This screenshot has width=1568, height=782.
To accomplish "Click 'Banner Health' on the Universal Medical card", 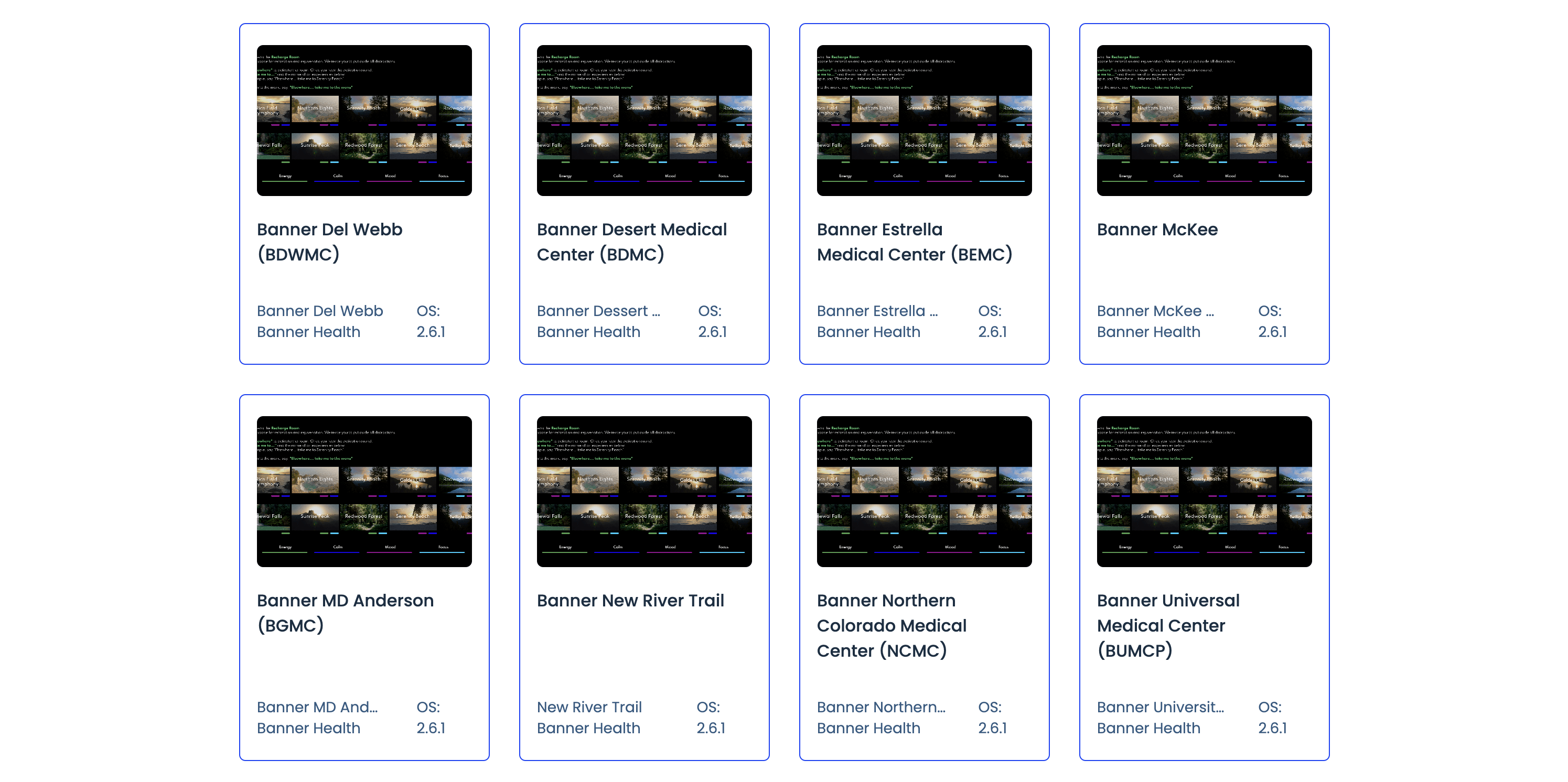I will [x=1148, y=728].
